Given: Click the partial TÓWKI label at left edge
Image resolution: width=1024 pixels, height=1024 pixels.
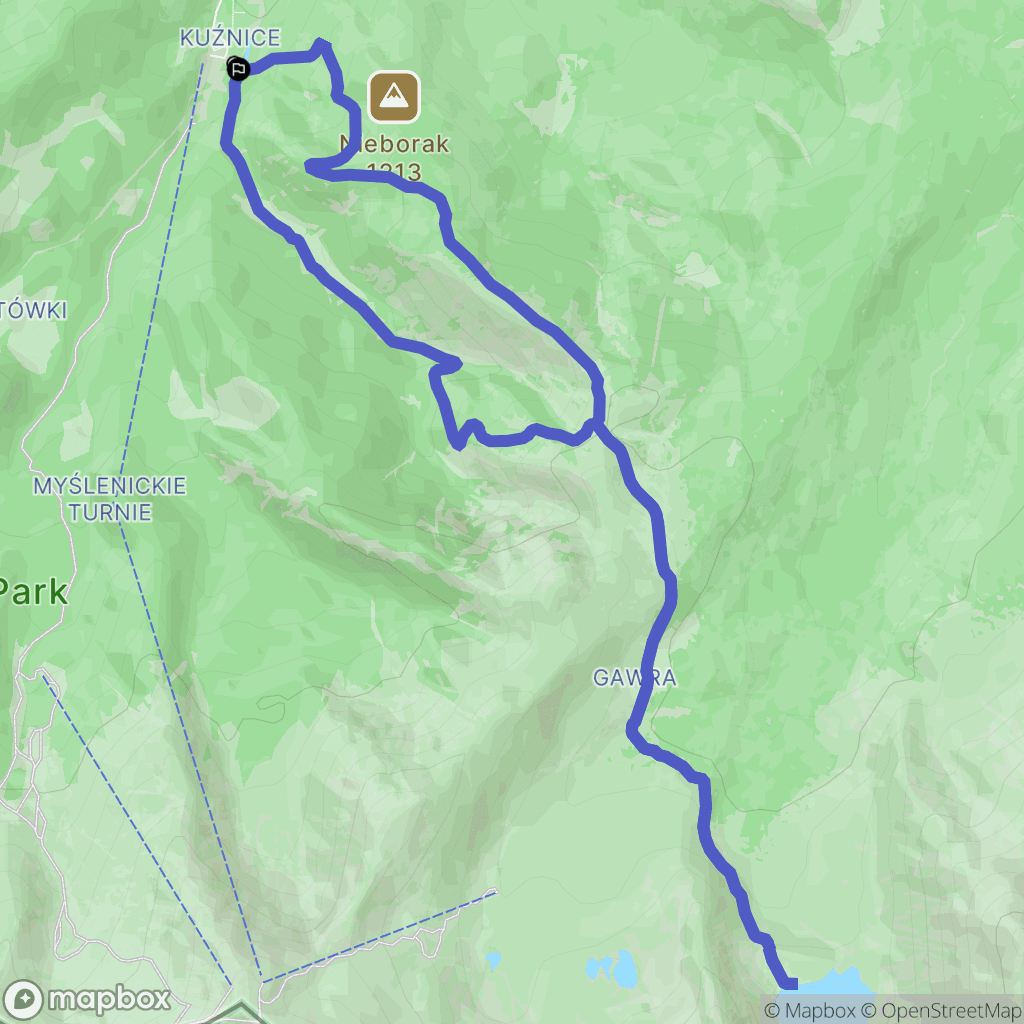Looking at the screenshot, I should pos(33,310).
